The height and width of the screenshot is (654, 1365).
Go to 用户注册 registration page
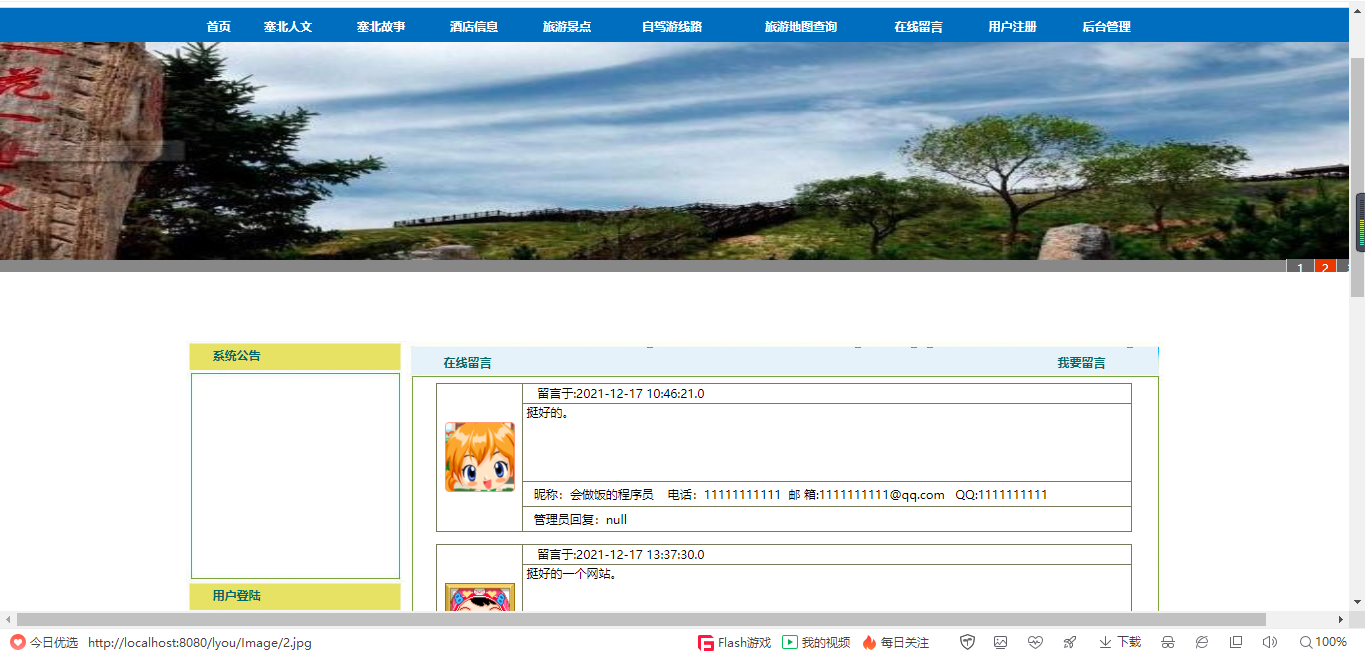[1012, 27]
